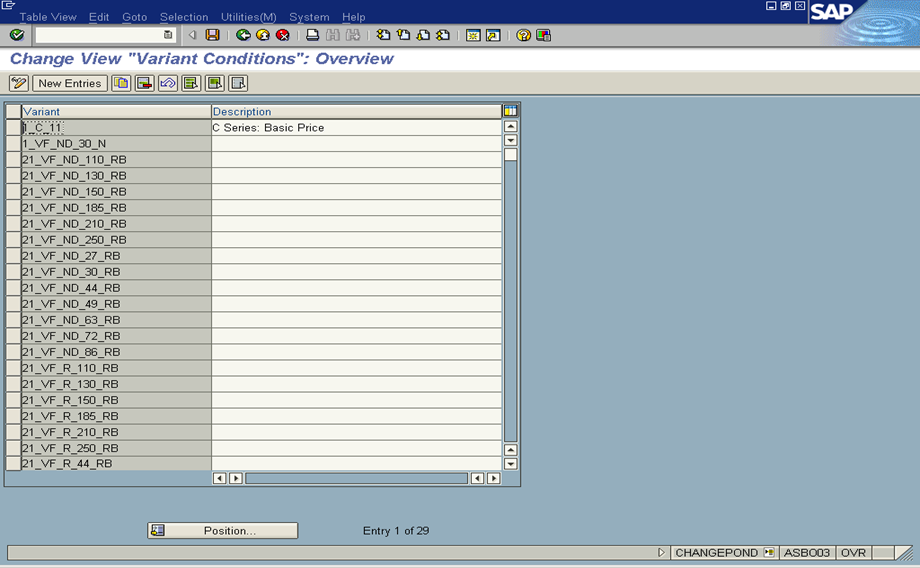Screen dimensions: 920x568
Task: Click the Find binoculars icon
Action: click(x=333, y=35)
